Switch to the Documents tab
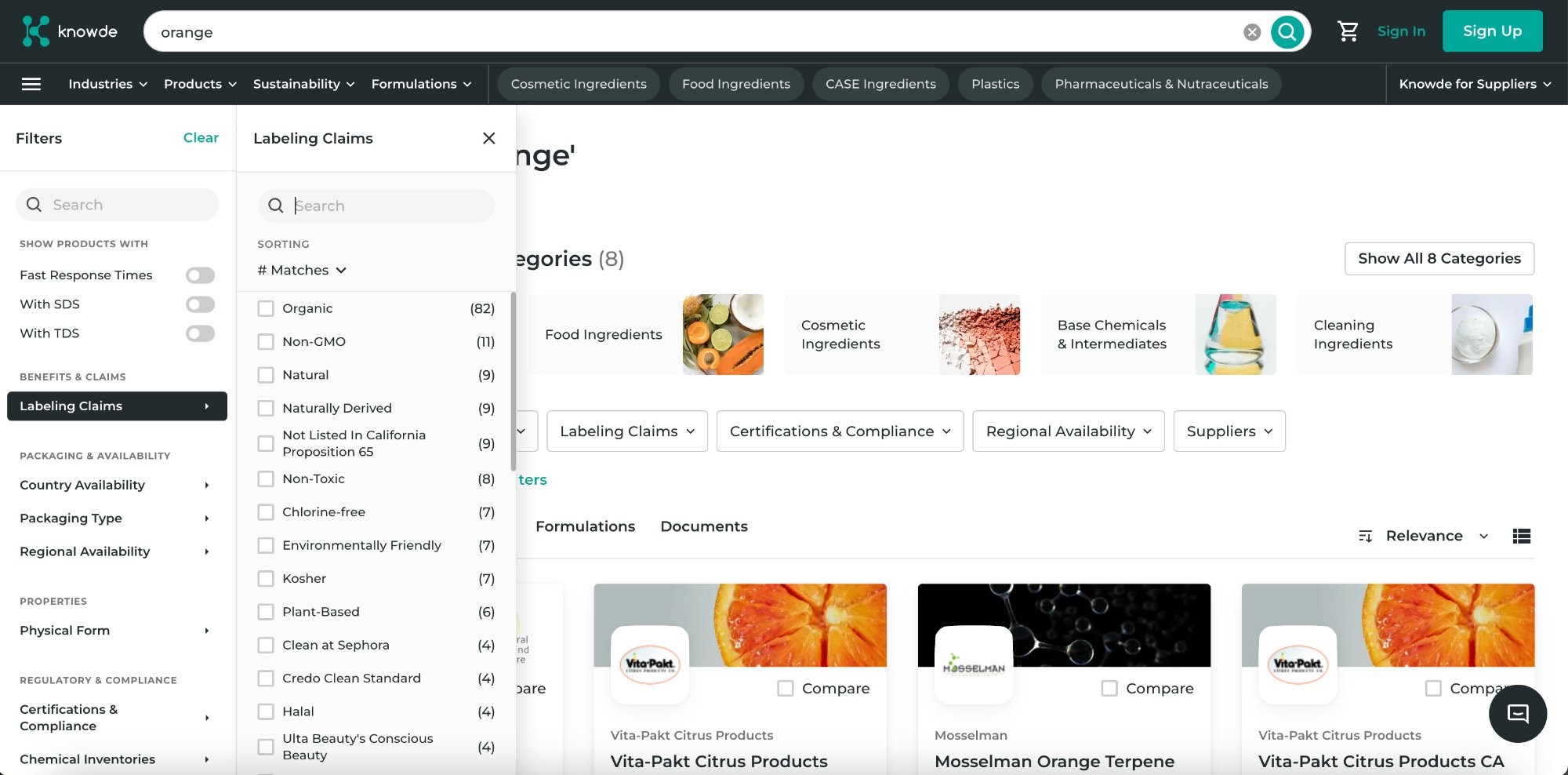Viewport: 1568px width, 775px height. pos(703,526)
